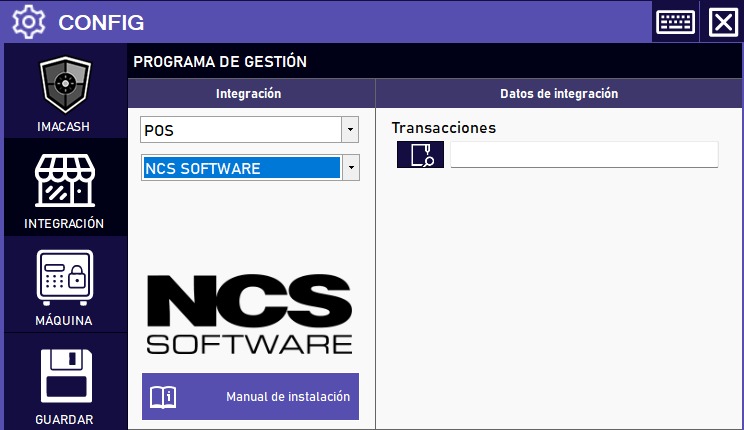Open Manual de instalación
Image resolution: width=744 pixels, height=430 pixels.
[286, 397]
